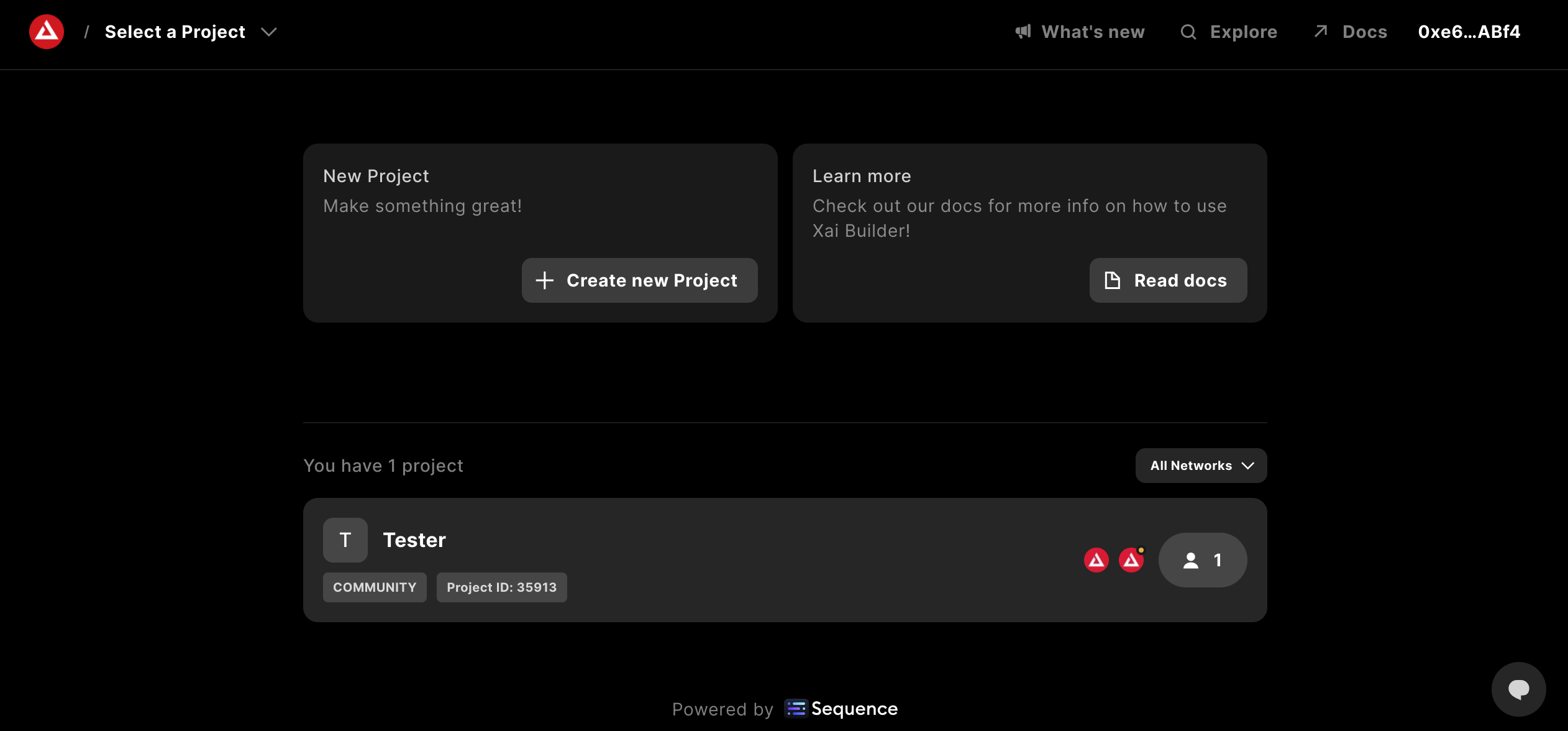Go to Explore in top navigation

pyautogui.click(x=1243, y=32)
